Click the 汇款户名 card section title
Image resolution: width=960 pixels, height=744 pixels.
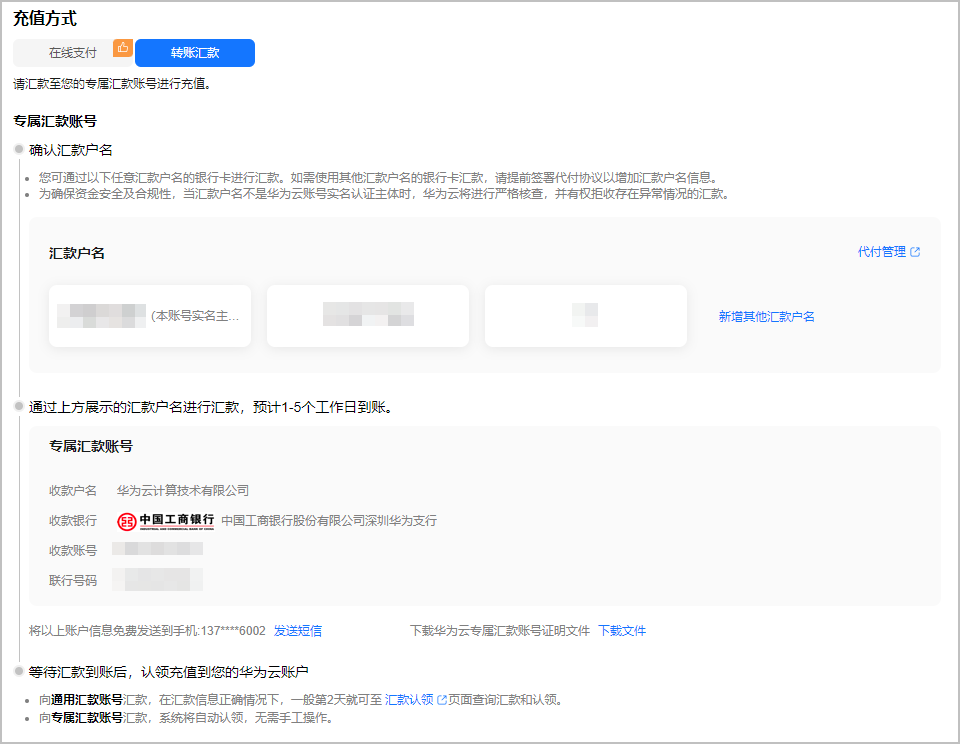[x=77, y=254]
